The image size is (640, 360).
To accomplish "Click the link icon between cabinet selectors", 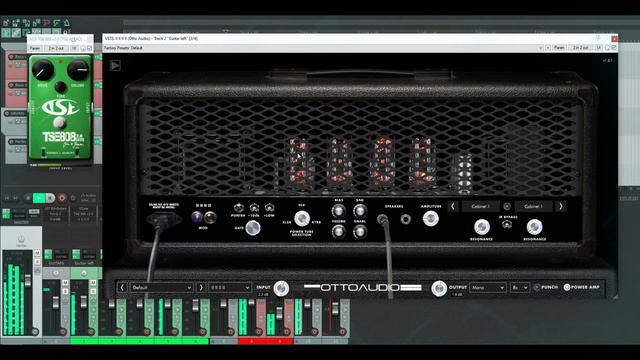I will (507, 207).
